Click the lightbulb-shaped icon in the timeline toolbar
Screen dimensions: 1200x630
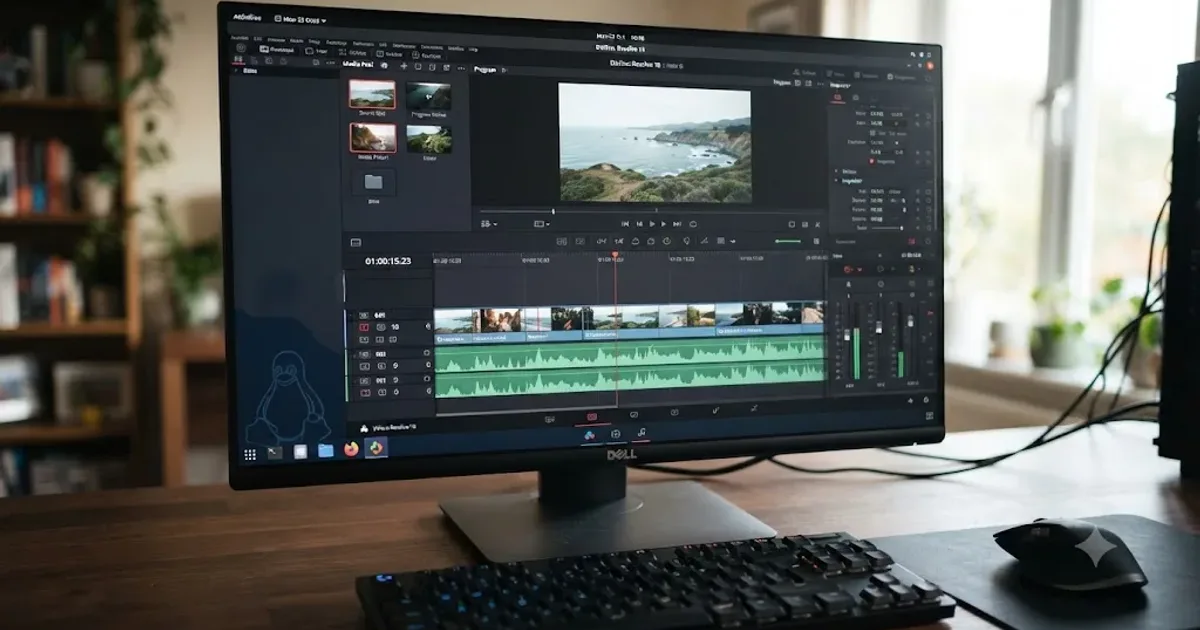coord(686,241)
